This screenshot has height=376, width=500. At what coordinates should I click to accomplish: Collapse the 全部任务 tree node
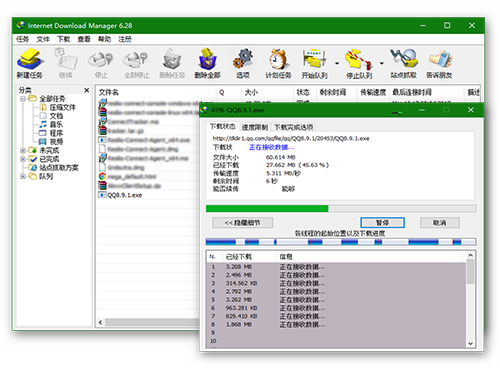(23, 99)
